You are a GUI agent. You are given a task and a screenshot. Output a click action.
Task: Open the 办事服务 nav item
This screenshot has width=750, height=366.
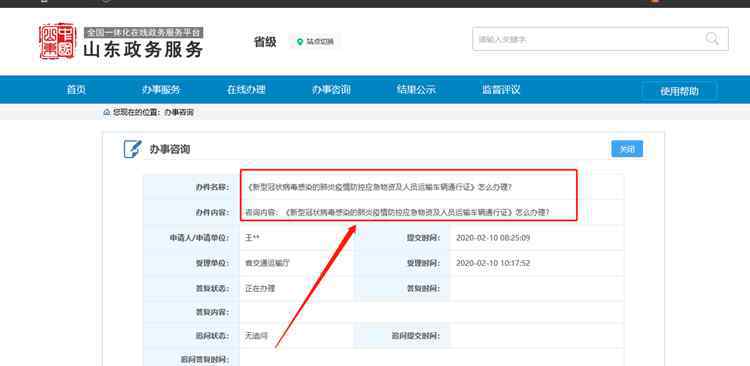[161, 89]
